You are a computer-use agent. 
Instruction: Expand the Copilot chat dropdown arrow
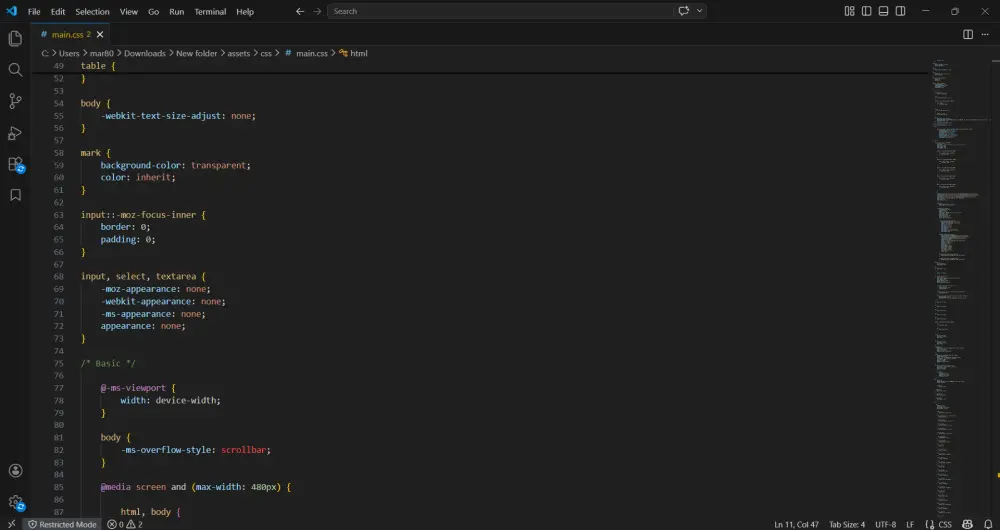point(699,11)
